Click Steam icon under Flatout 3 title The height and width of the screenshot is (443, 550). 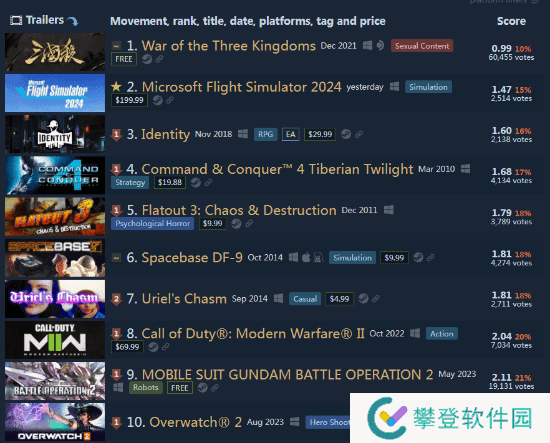click(x=236, y=223)
